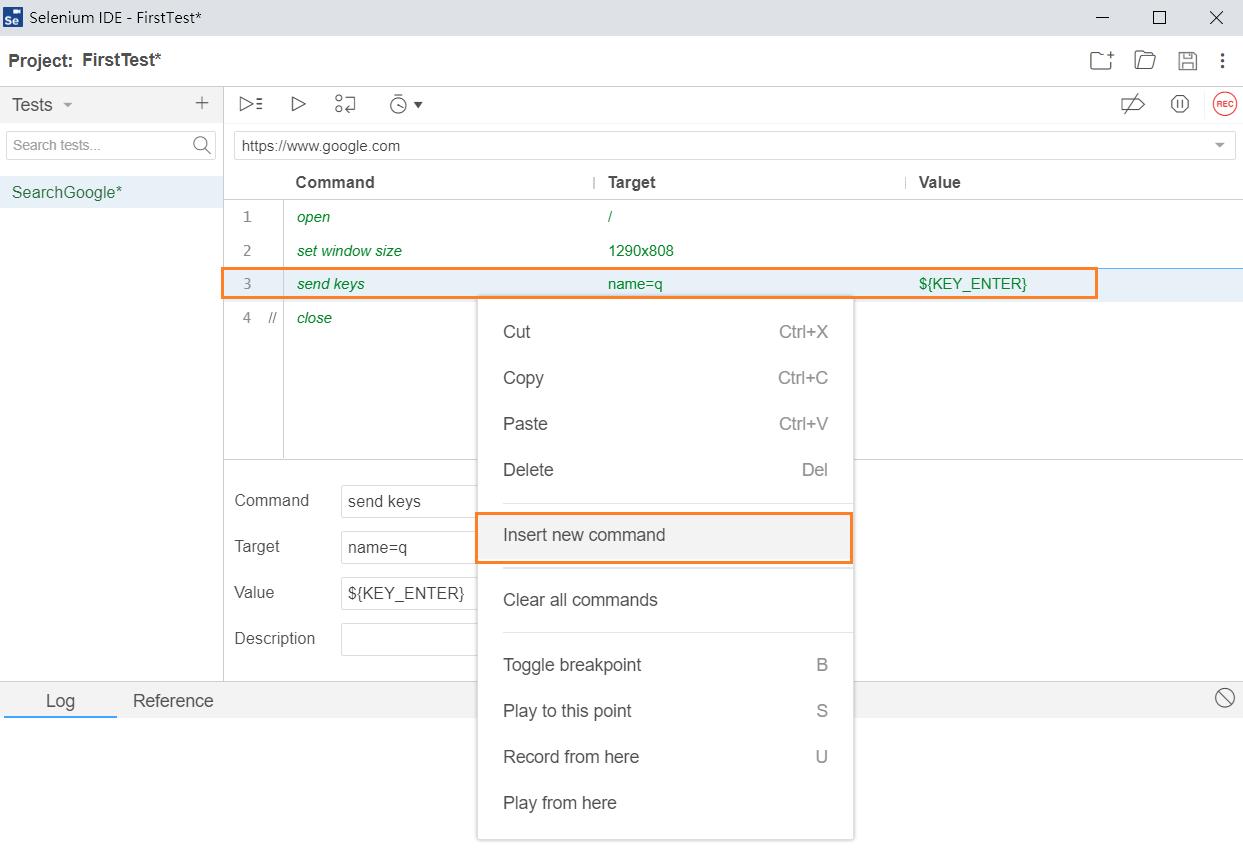Image resolution: width=1243 pixels, height=855 pixels.
Task: Edit the Target field showing name=q
Action: point(410,548)
